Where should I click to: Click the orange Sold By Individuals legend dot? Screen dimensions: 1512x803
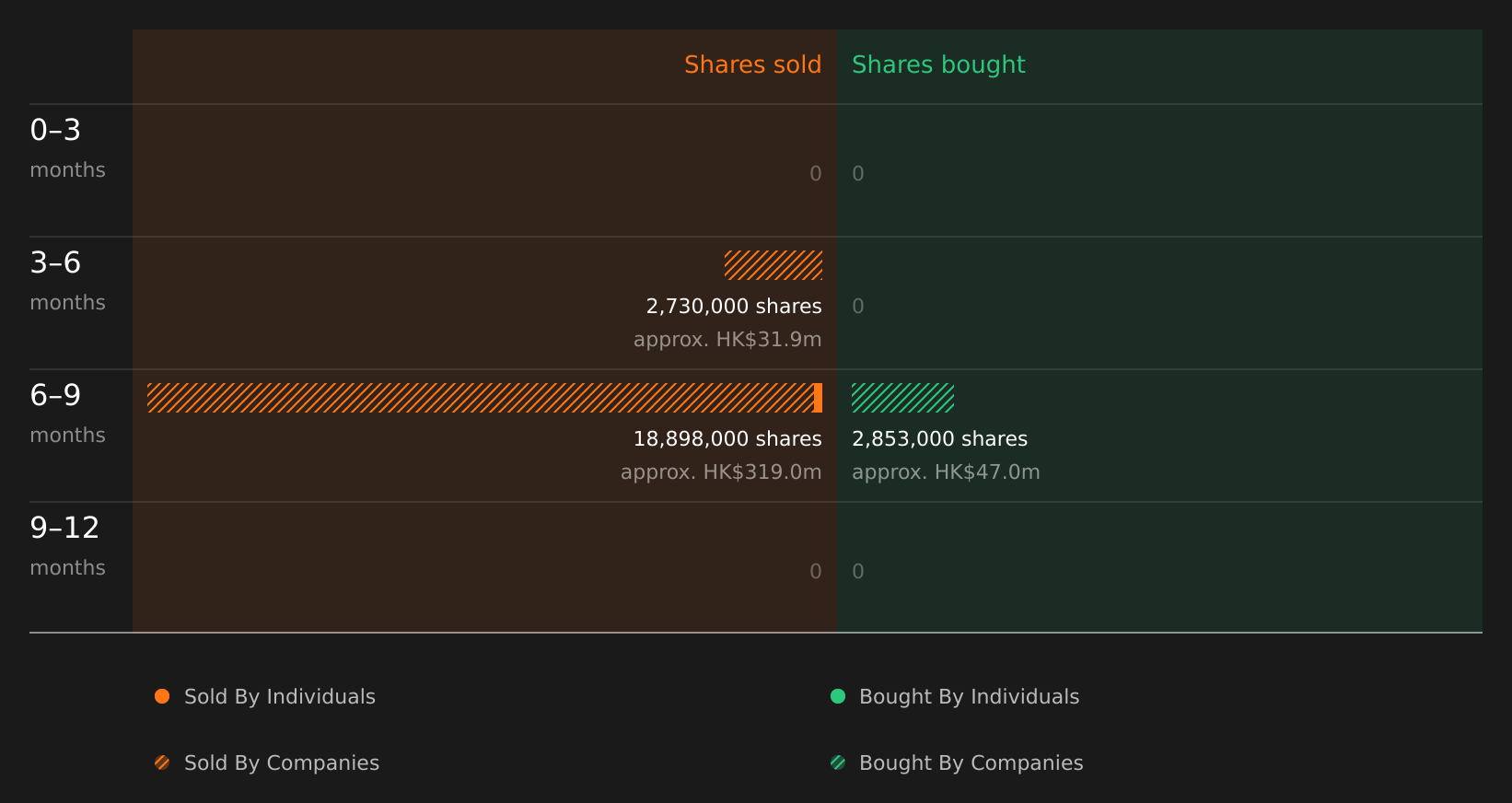coord(162,696)
